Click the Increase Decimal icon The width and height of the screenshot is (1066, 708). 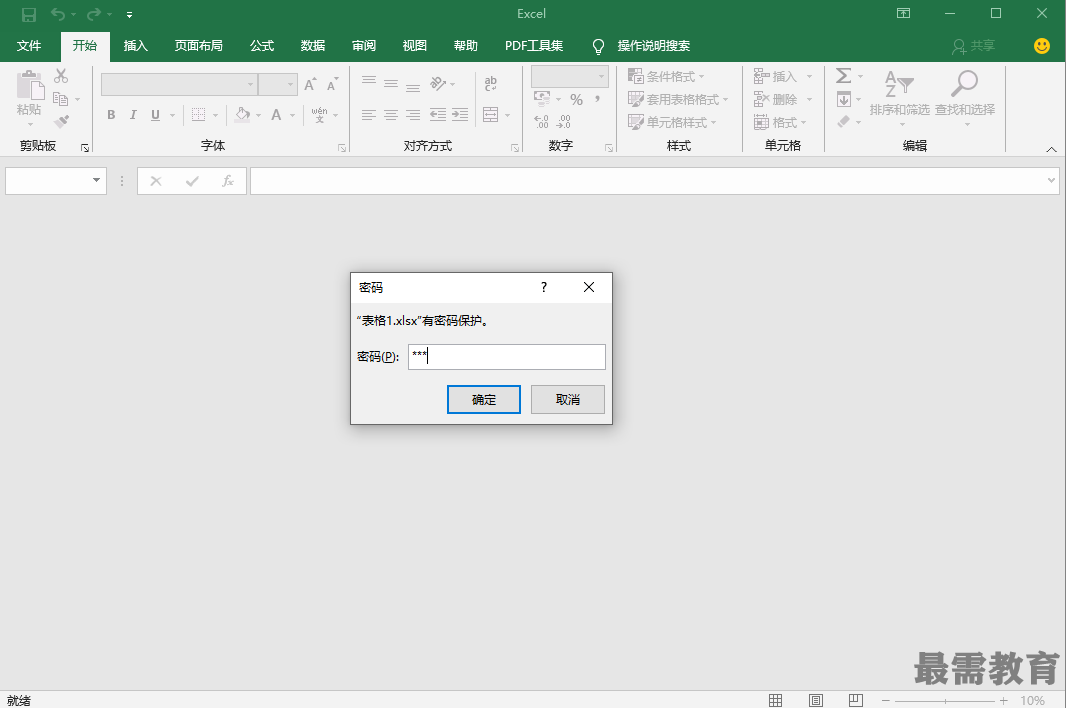(541, 122)
